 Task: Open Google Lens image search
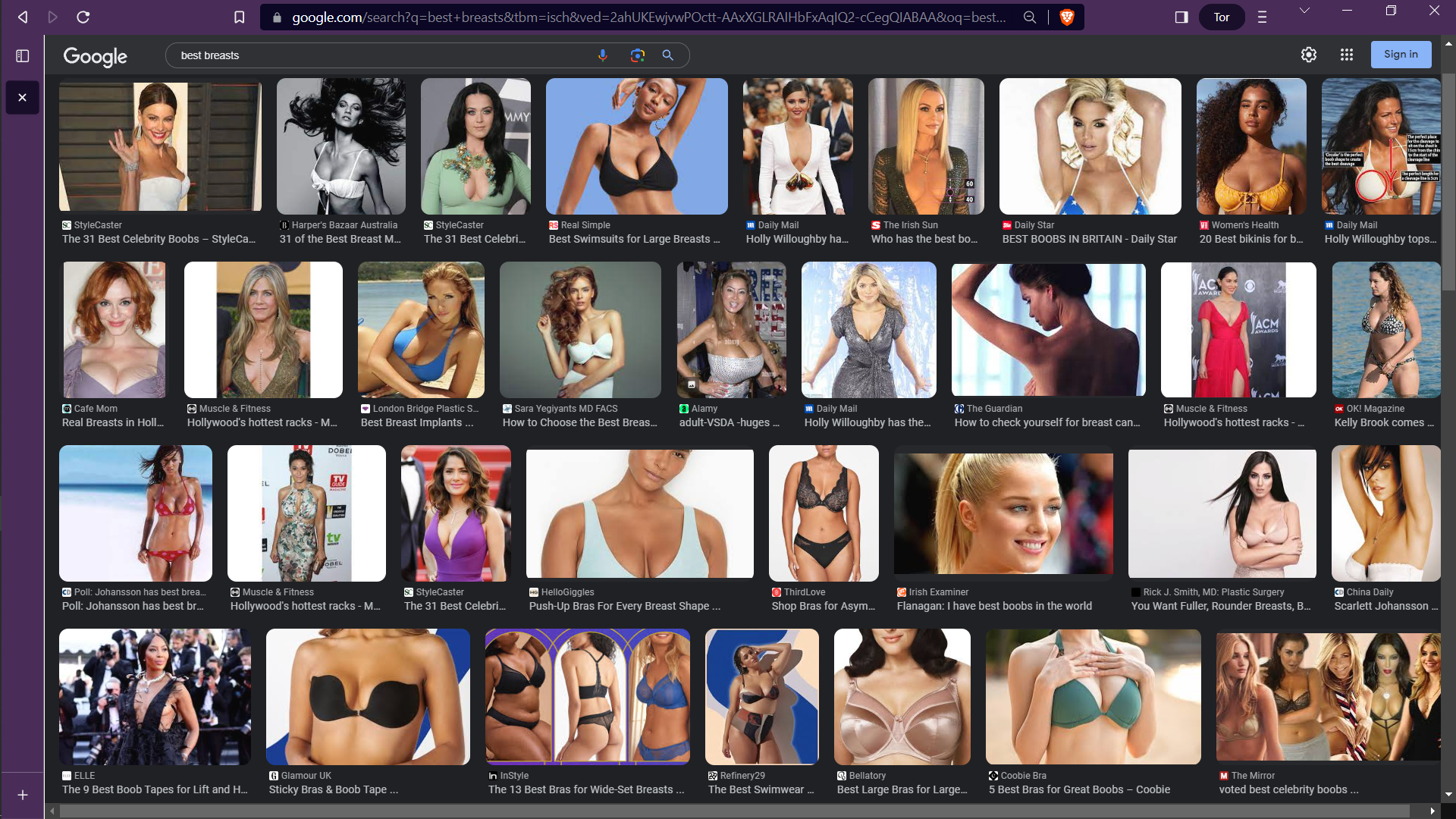pyautogui.click(x=637, y=55)
